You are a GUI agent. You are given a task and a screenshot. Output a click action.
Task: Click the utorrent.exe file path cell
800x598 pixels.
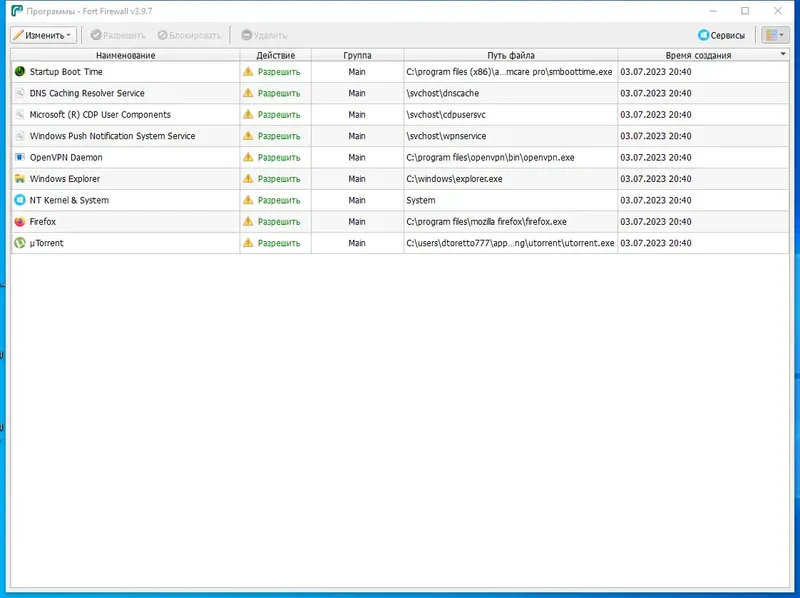point(510,243)
